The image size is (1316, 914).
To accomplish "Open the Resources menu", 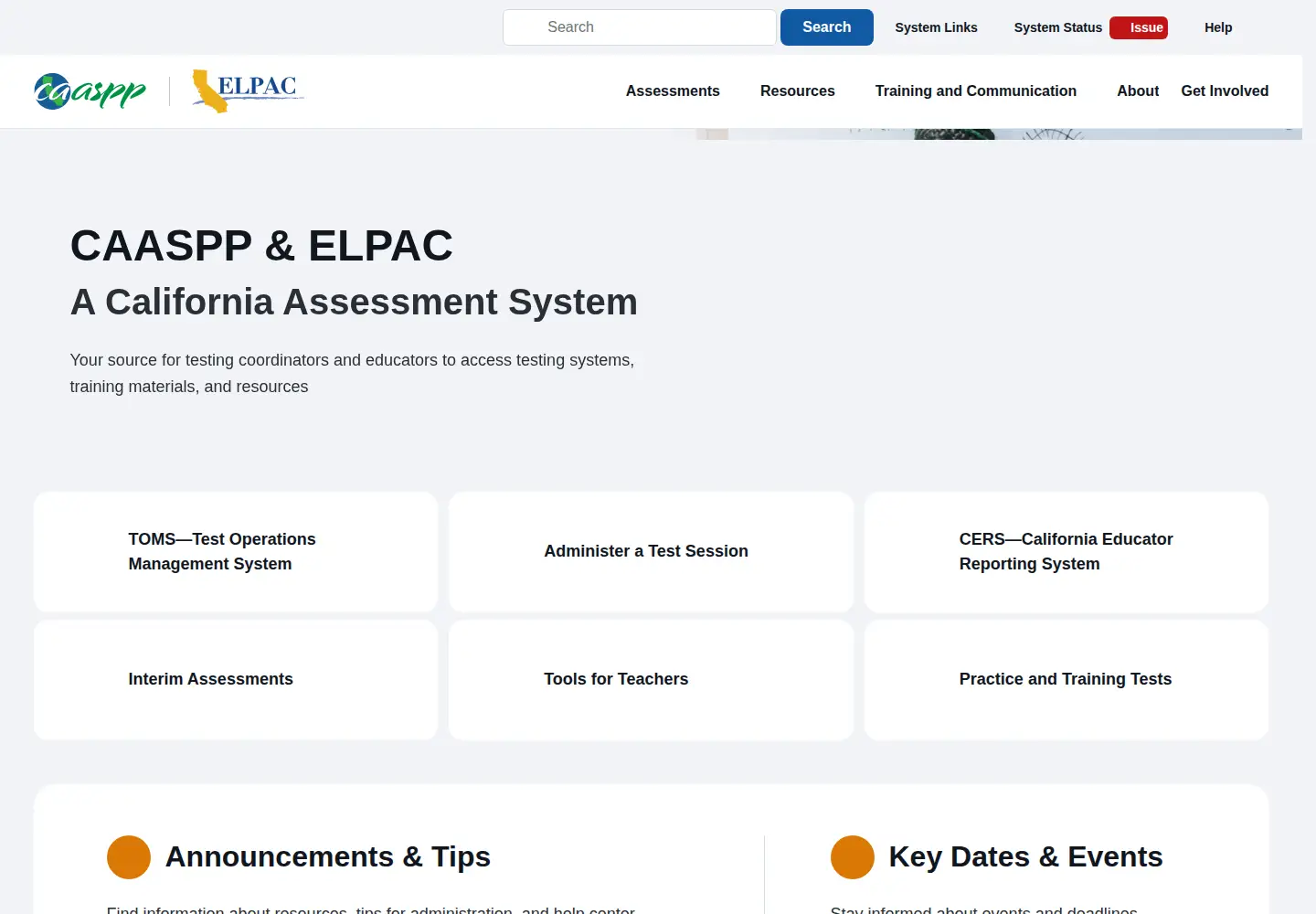I will 798,91.
